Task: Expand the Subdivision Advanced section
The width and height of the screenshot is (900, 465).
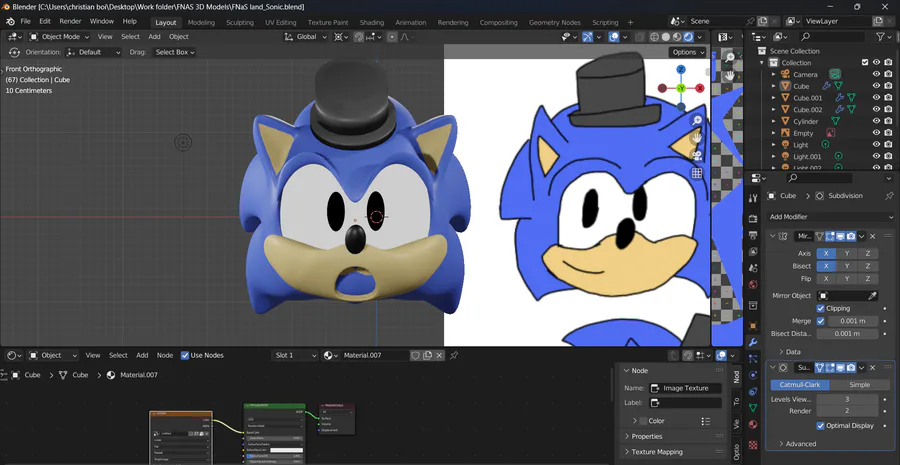Action: pyautogui.click(x=797, y=444)
